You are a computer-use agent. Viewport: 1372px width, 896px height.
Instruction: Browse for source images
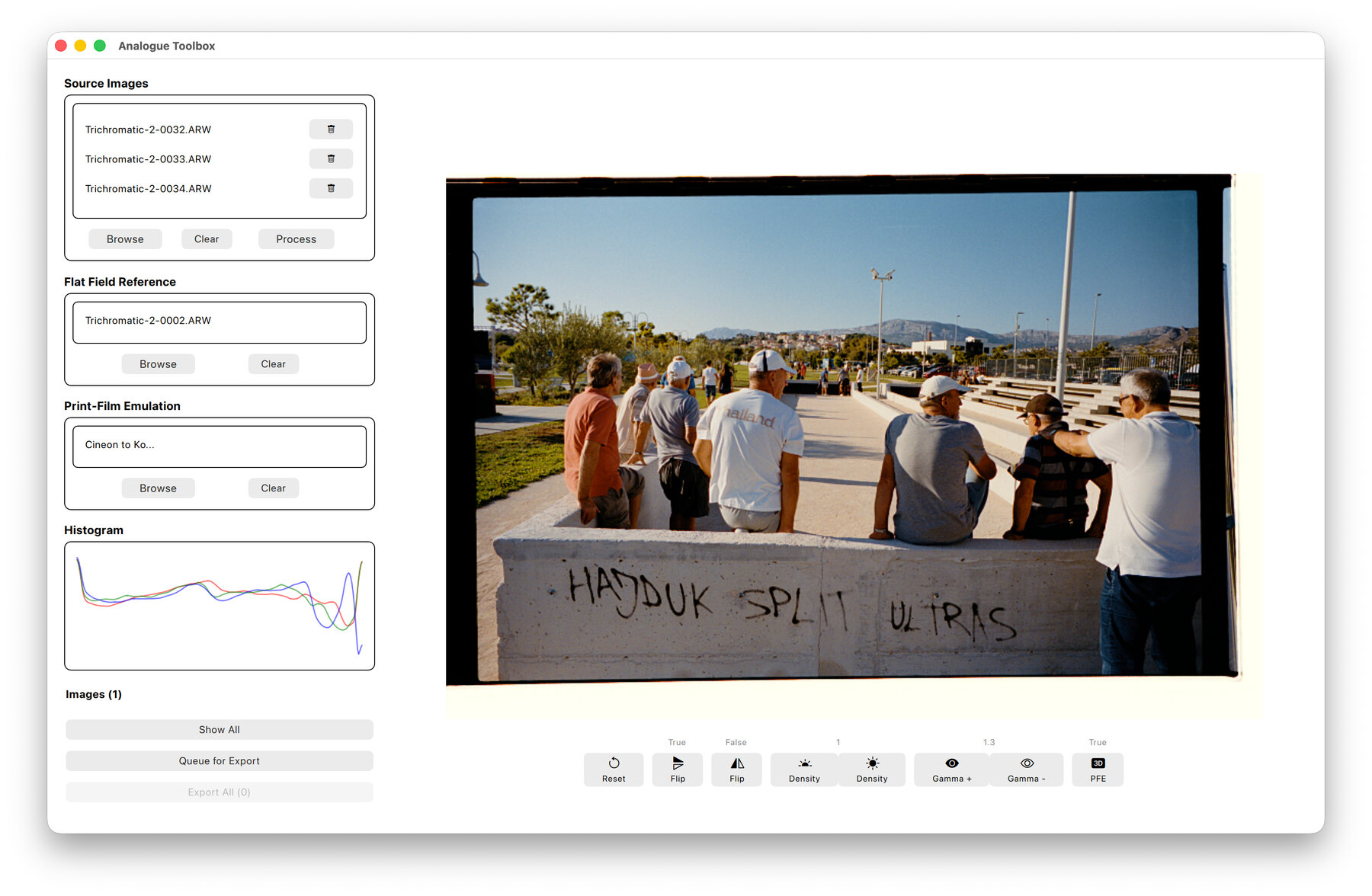click(125, 239)
